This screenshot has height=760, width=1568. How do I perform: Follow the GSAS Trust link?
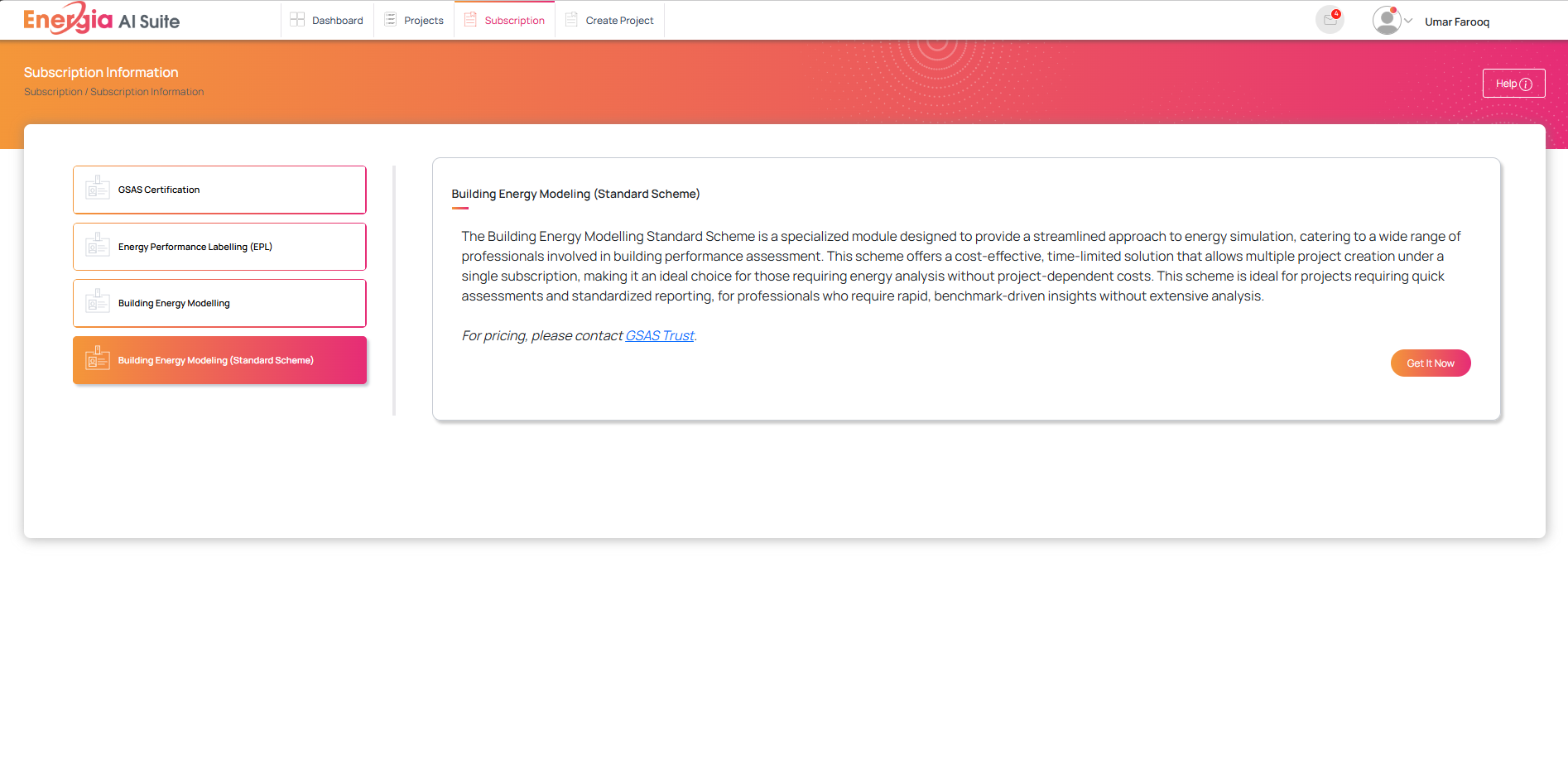[x=660, y=335]
